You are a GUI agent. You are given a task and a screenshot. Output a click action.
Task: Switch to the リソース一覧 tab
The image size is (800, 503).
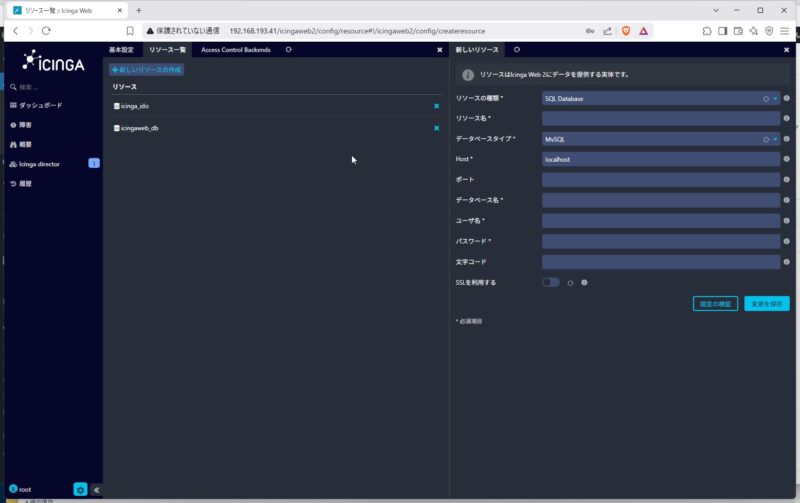[x=167, y=49]
